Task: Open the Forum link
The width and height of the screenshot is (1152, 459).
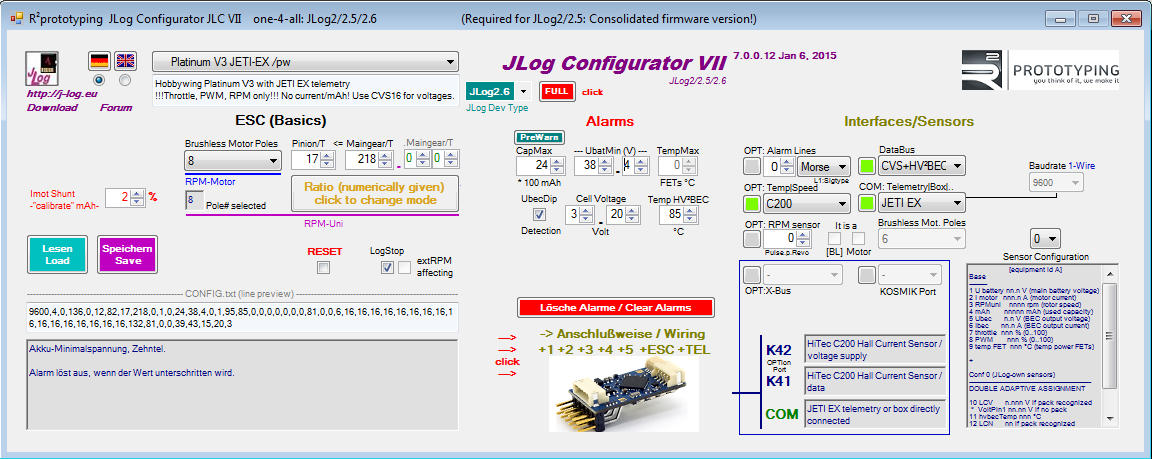Action: [116, 108]
